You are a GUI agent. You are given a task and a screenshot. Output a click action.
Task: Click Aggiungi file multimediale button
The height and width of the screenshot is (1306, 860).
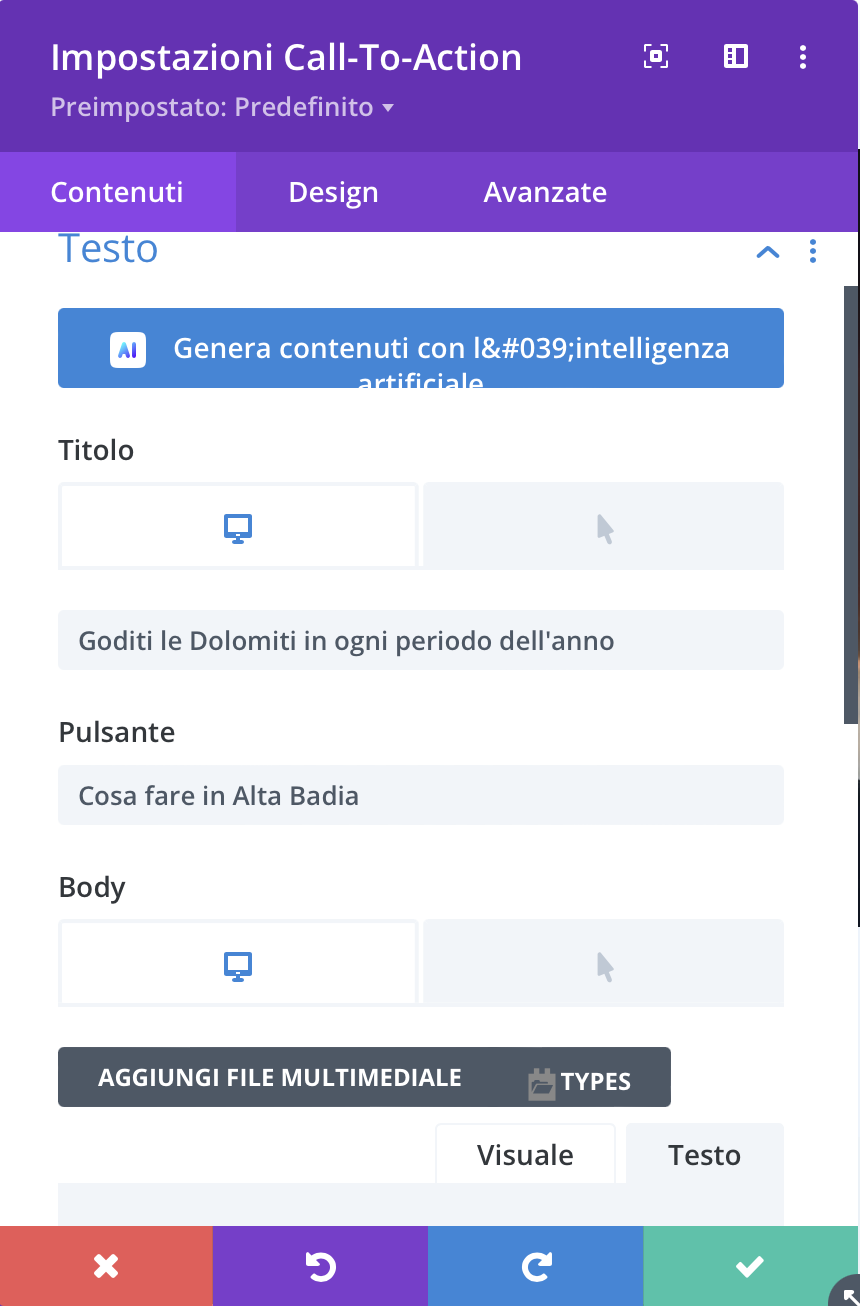pyautogui.click(x=280, y=1077)
